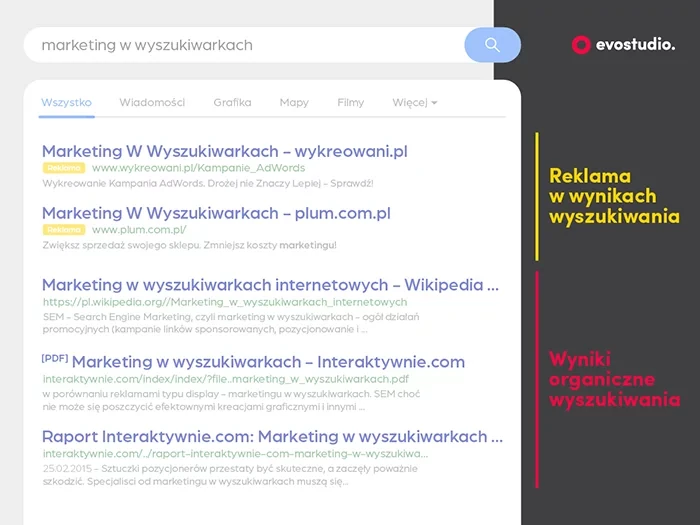Click the evostudio. brand name
The width and height of the screenshot is (700, 525).
[635, 45]
